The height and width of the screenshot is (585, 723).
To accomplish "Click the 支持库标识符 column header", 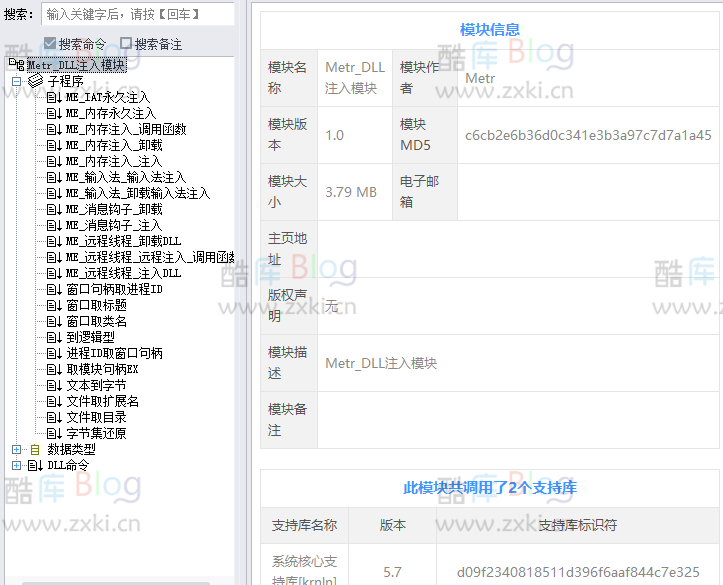I will [578, 525].
